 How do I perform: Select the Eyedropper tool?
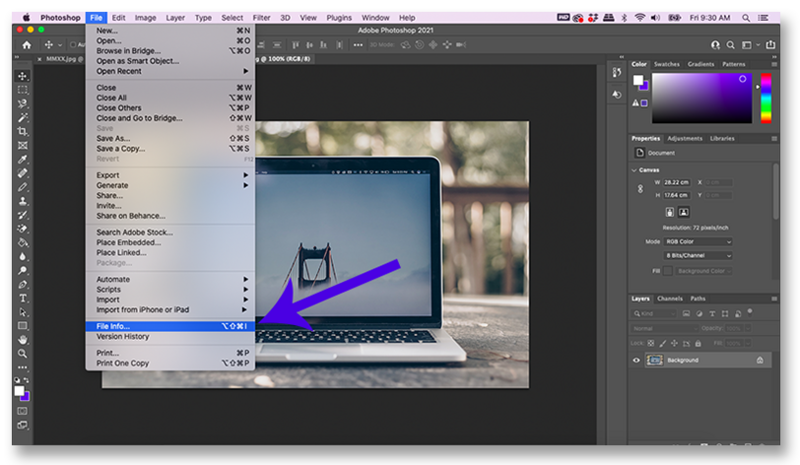[x=23, y=159]
